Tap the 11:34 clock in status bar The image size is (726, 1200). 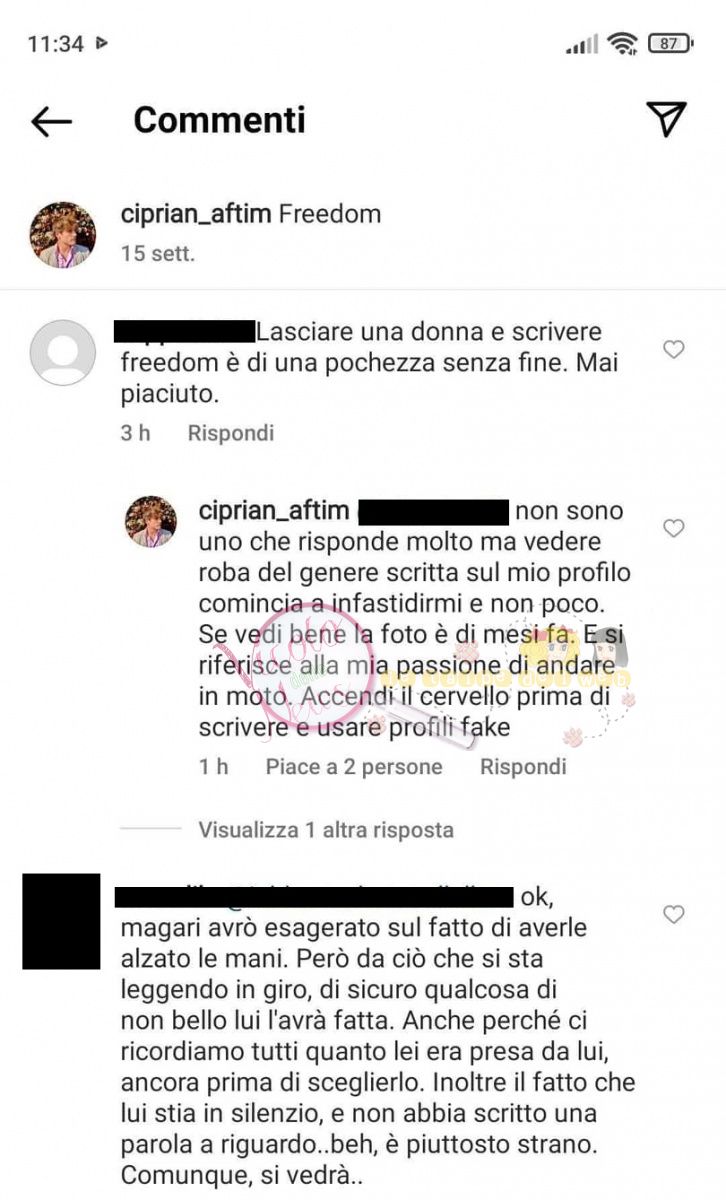[x=55, y=43]
